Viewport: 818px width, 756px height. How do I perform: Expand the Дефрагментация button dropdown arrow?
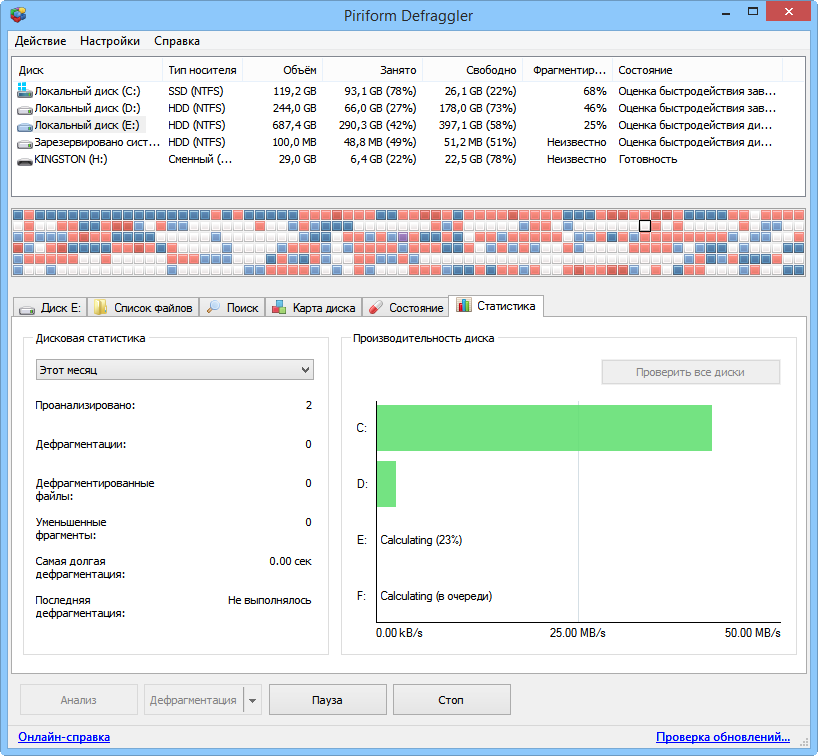click(x=252, y=700)
